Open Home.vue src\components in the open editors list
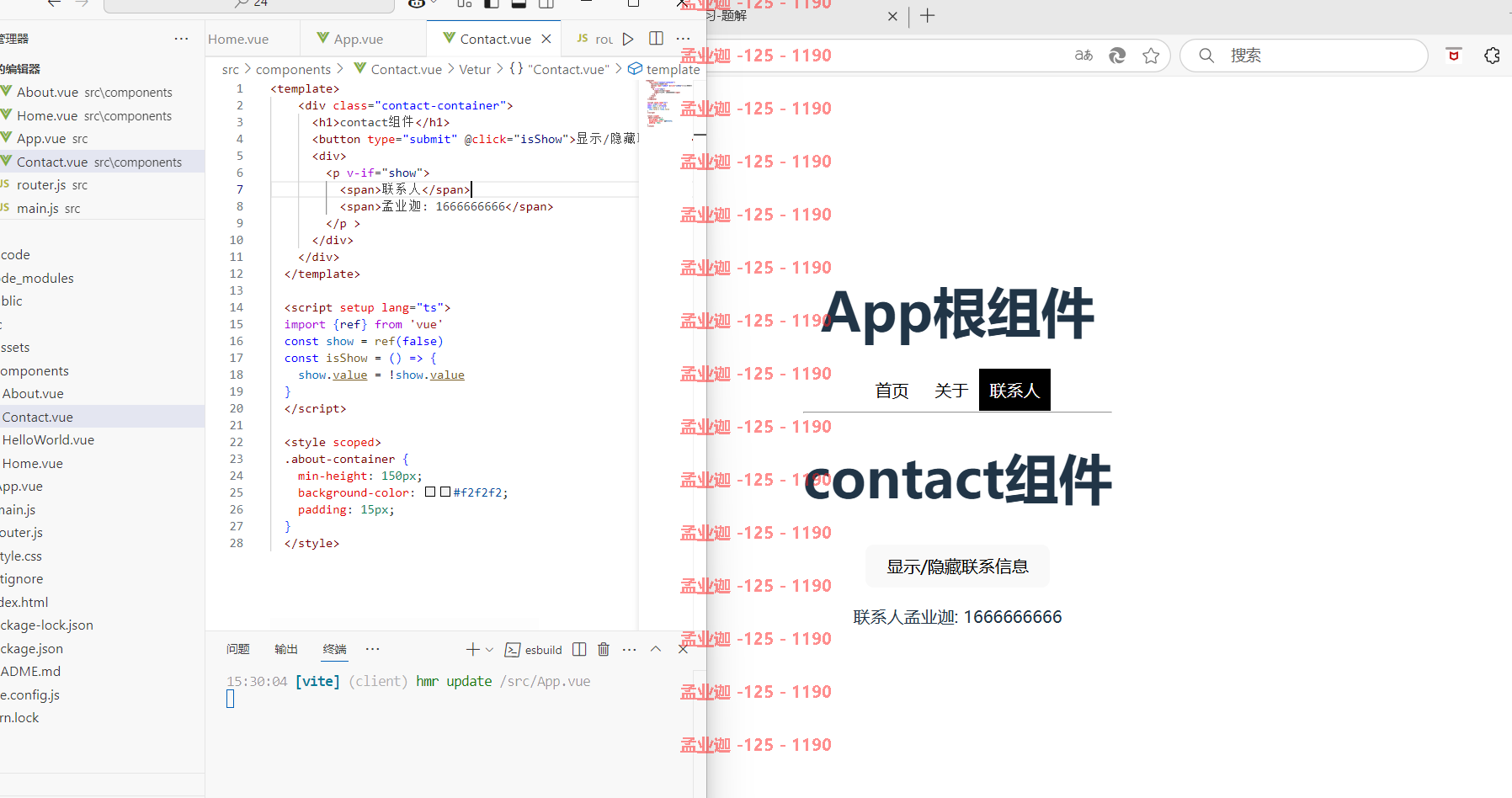The width and height of the screenshot is (1512, 798). tap(102, 116)
